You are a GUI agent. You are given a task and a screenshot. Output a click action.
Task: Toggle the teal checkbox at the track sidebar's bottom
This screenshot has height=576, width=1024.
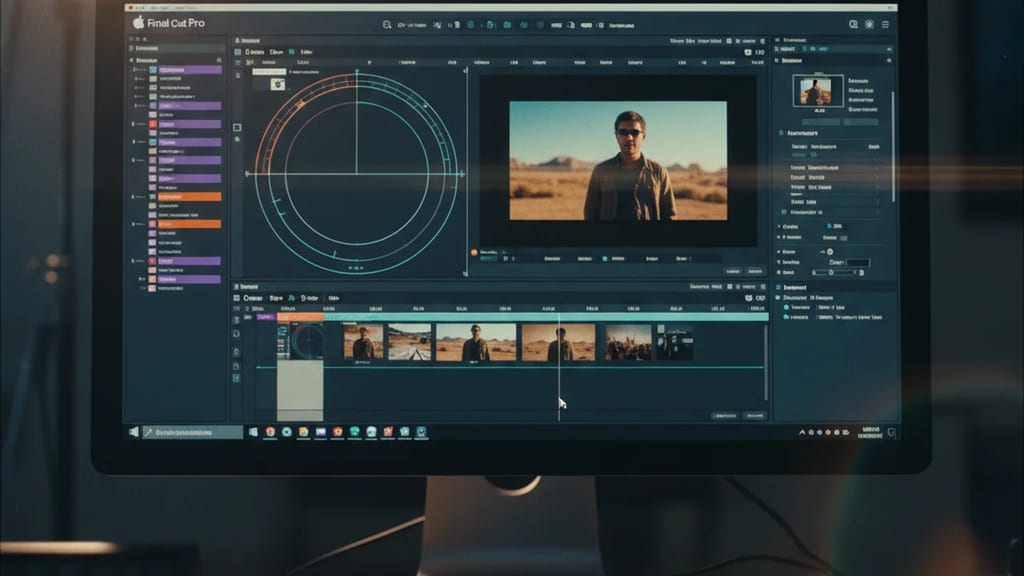pyautogui.click(x=236, y=378)
